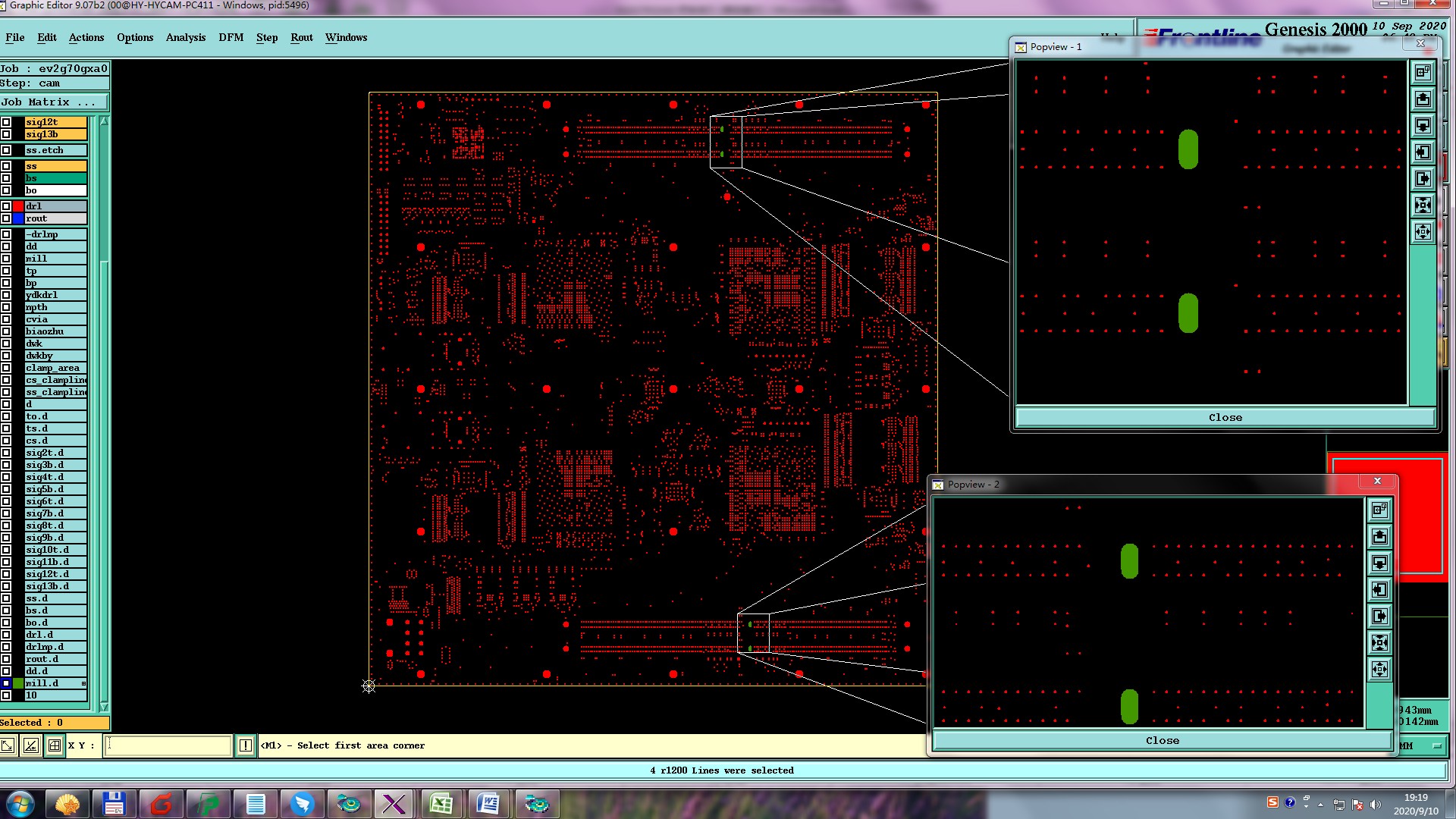Toggle the sig13b layer checkbox
Viewport: 1456px width, 819px height.
point(6,134)
